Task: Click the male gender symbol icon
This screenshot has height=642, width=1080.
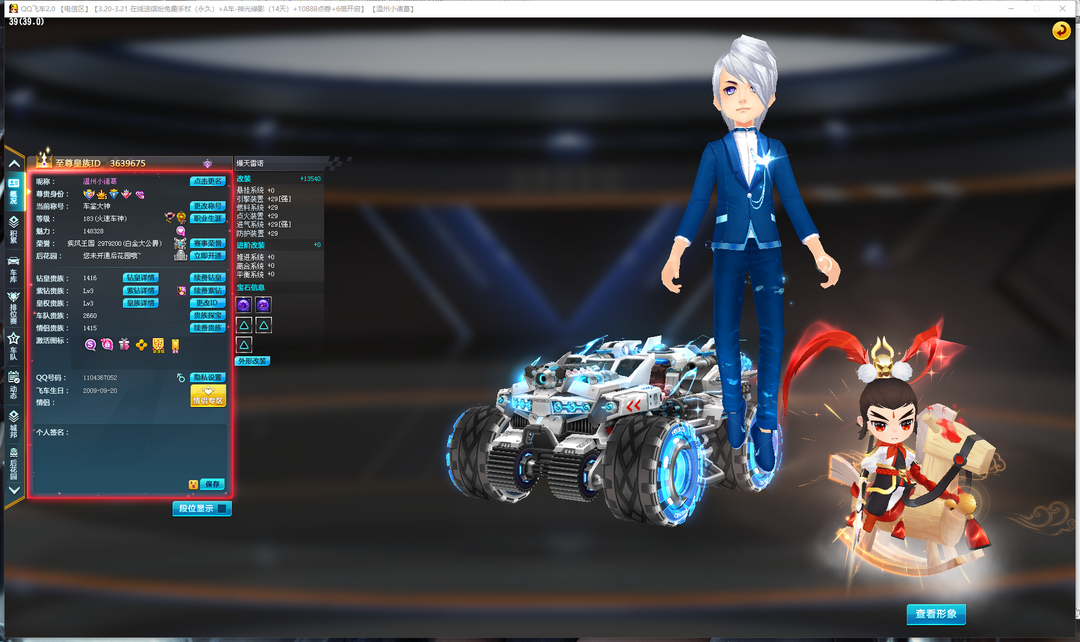Action: [180, 377]
